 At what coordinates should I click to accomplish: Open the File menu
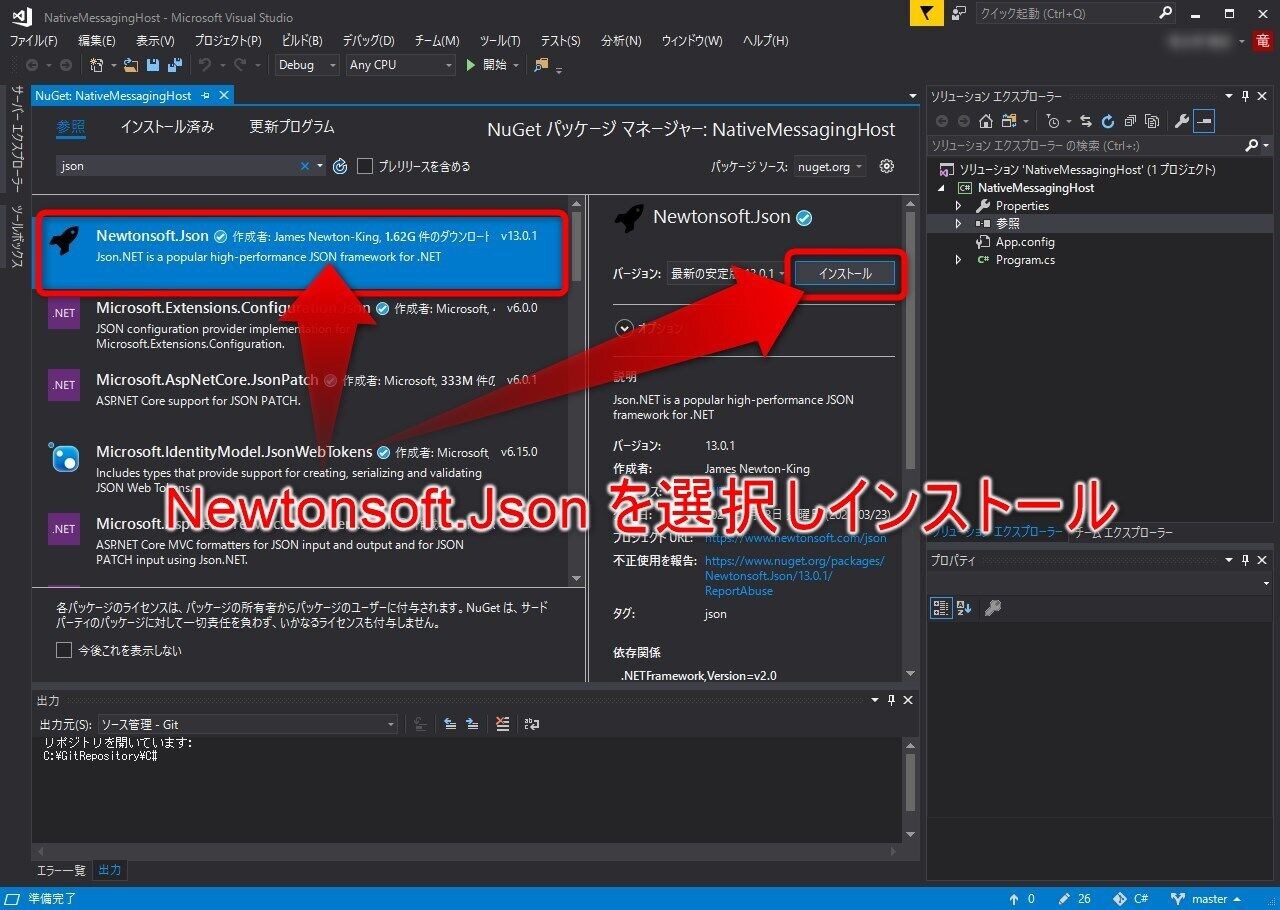point(33,41)
